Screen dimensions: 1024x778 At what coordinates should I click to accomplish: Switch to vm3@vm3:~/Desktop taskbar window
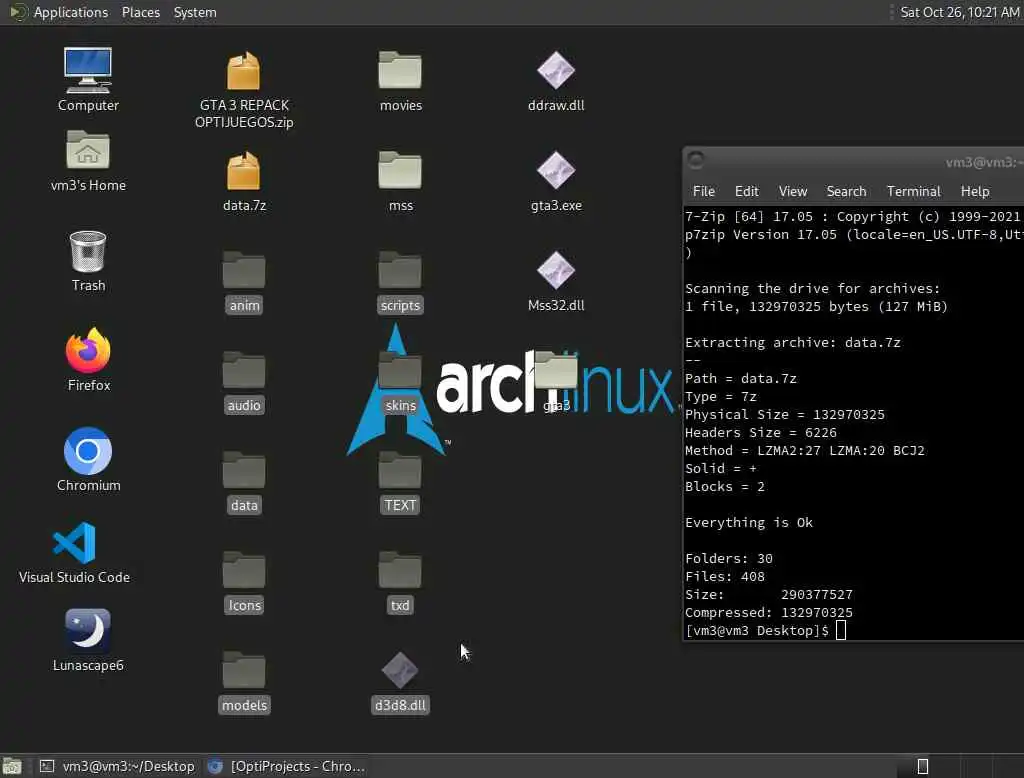pos(117,766)
